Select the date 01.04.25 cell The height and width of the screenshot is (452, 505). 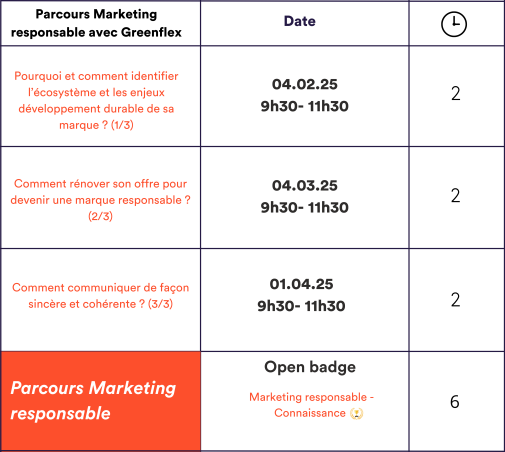click(301, 284)
